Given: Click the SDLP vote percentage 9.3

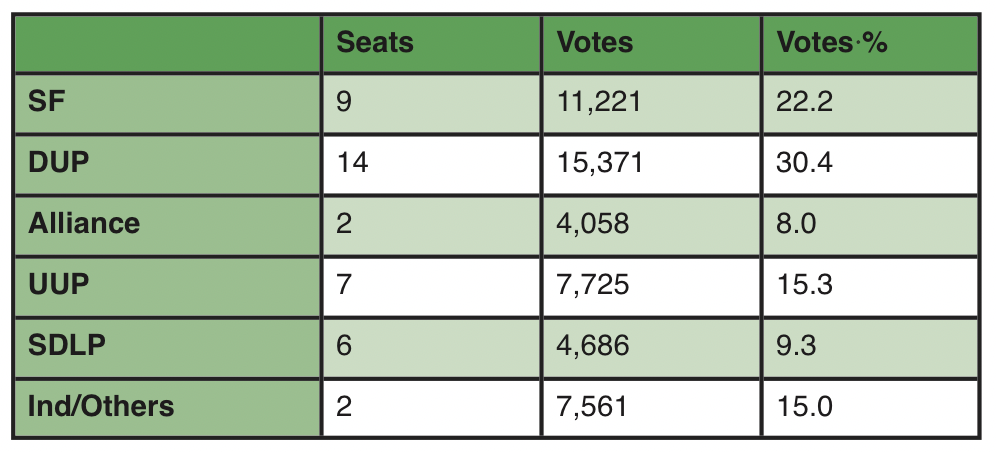Looking at the screenshot, I should (797, 345).
